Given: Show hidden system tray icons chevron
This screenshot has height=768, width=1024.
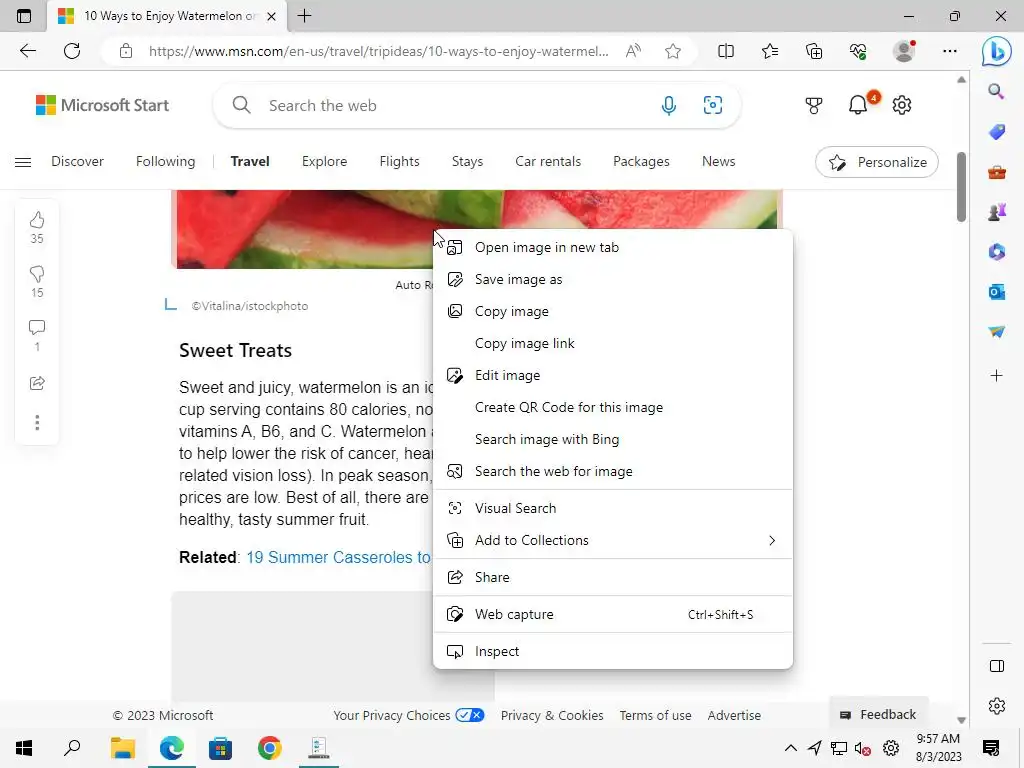Looking at the screenshot, I should pyautogui.click(x=790, y=748).
